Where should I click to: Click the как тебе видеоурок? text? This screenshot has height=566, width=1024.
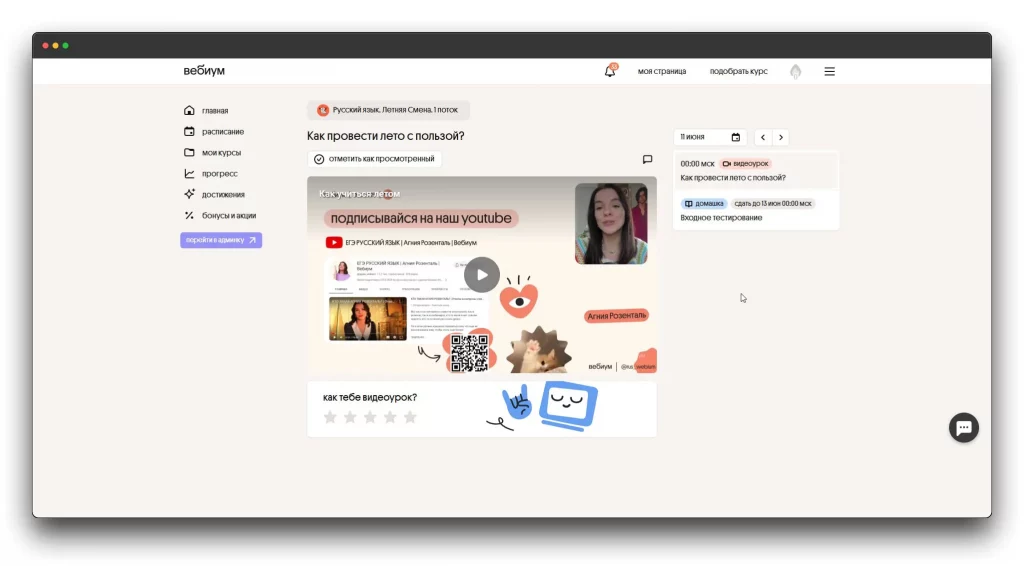tap(370, 397)
